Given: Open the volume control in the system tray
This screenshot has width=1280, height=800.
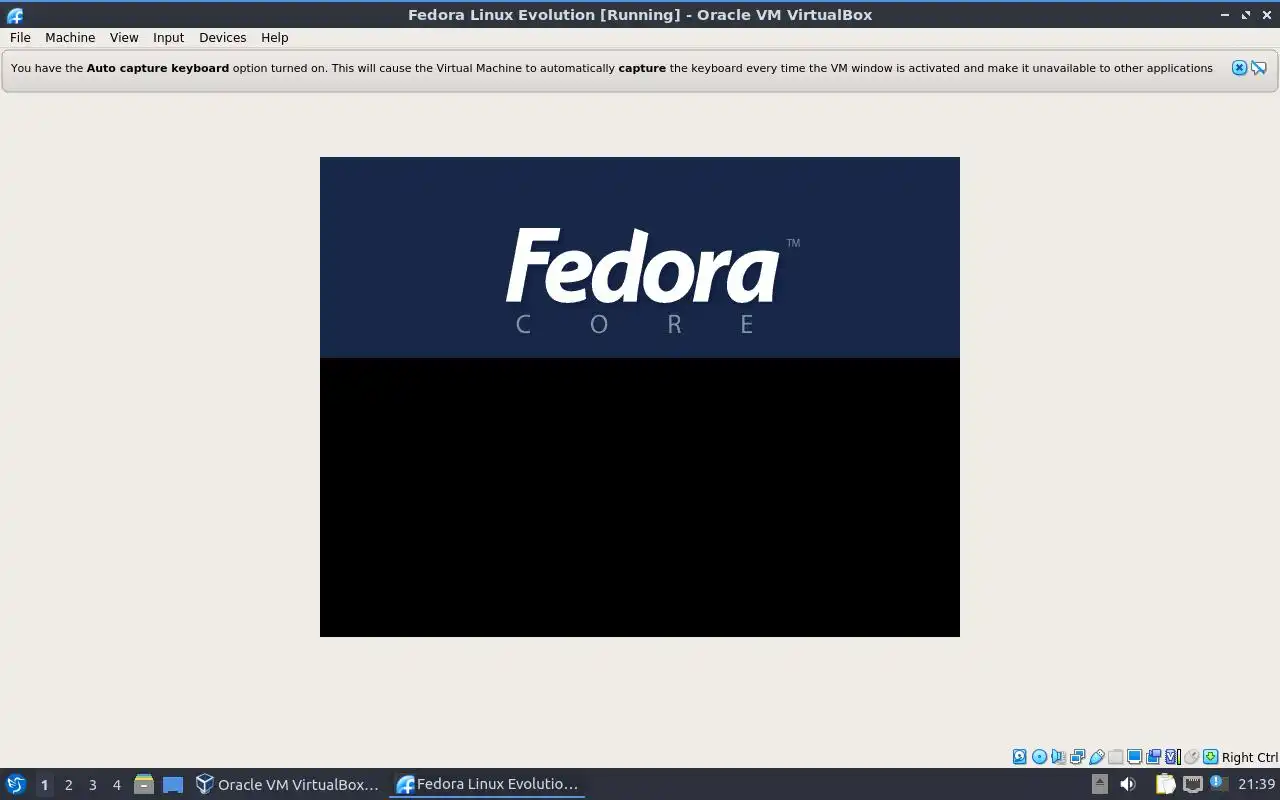Looking at the screenshot, I should pos(1128,784).
